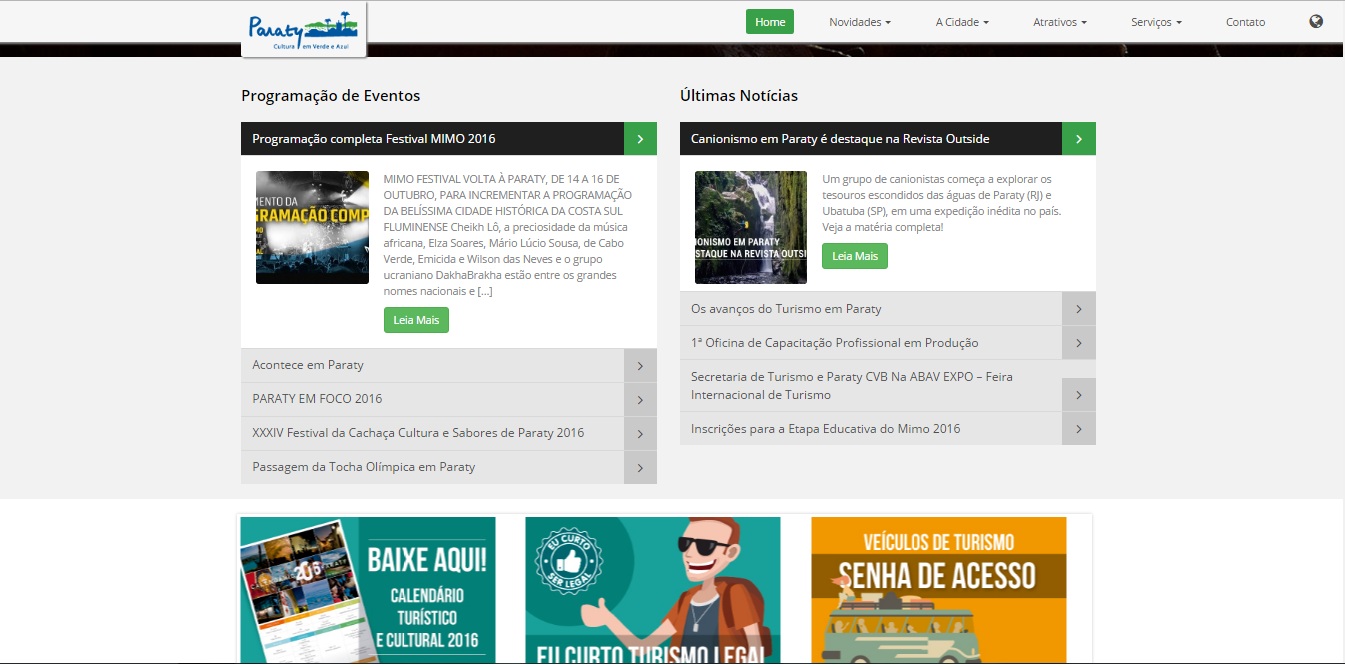Open XXXIV Festival da Cachaça event link

click(418, 433)
